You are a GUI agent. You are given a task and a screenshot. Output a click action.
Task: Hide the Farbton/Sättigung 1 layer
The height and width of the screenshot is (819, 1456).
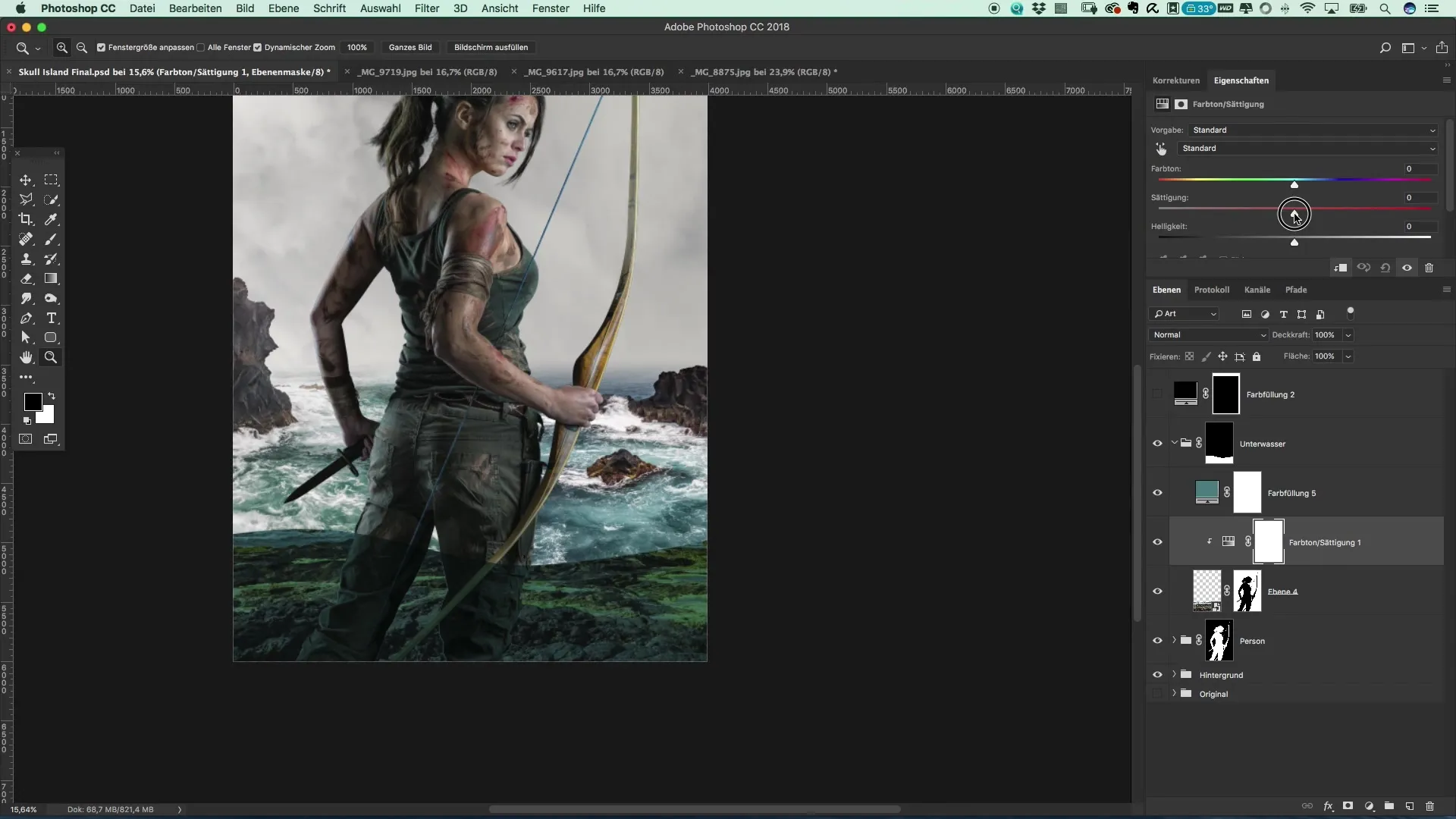tap(1157, 542)
